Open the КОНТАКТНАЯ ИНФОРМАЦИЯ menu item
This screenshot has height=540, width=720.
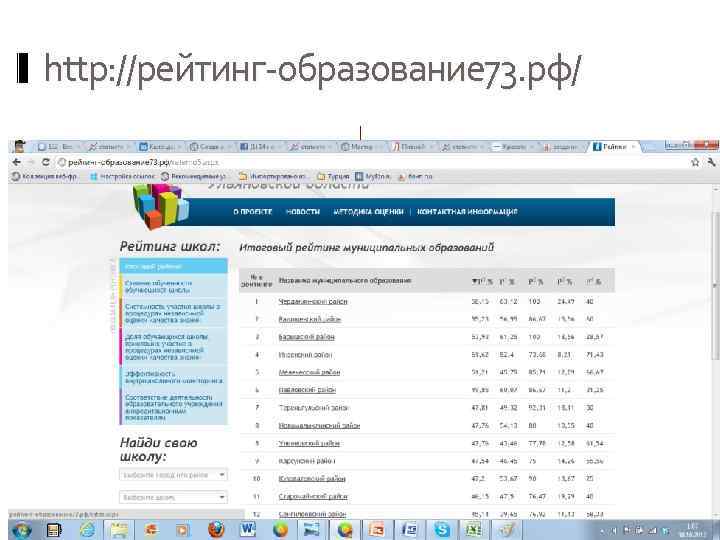[x=467, y=212]
